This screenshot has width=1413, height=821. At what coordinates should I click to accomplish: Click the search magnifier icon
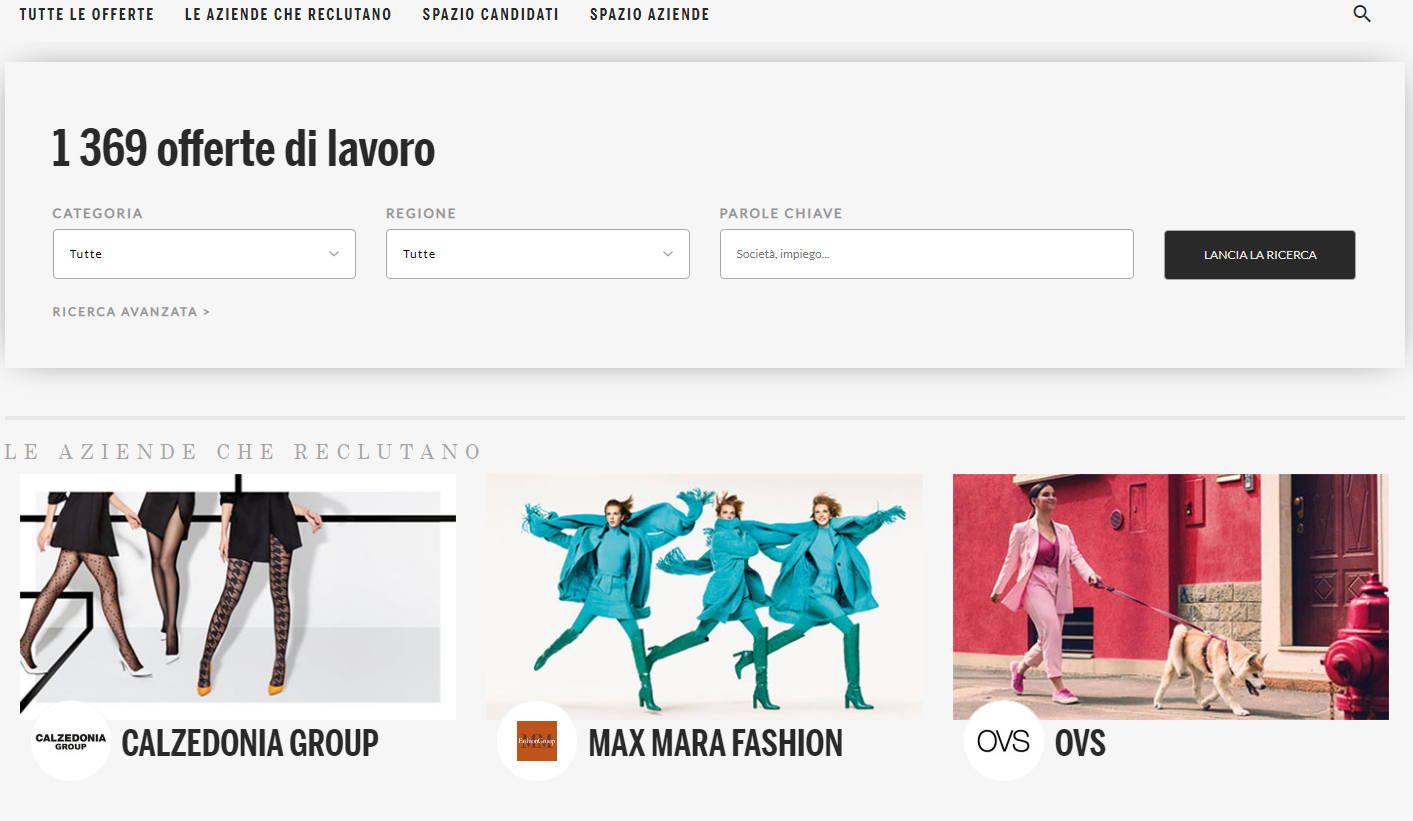[1361, 14]
